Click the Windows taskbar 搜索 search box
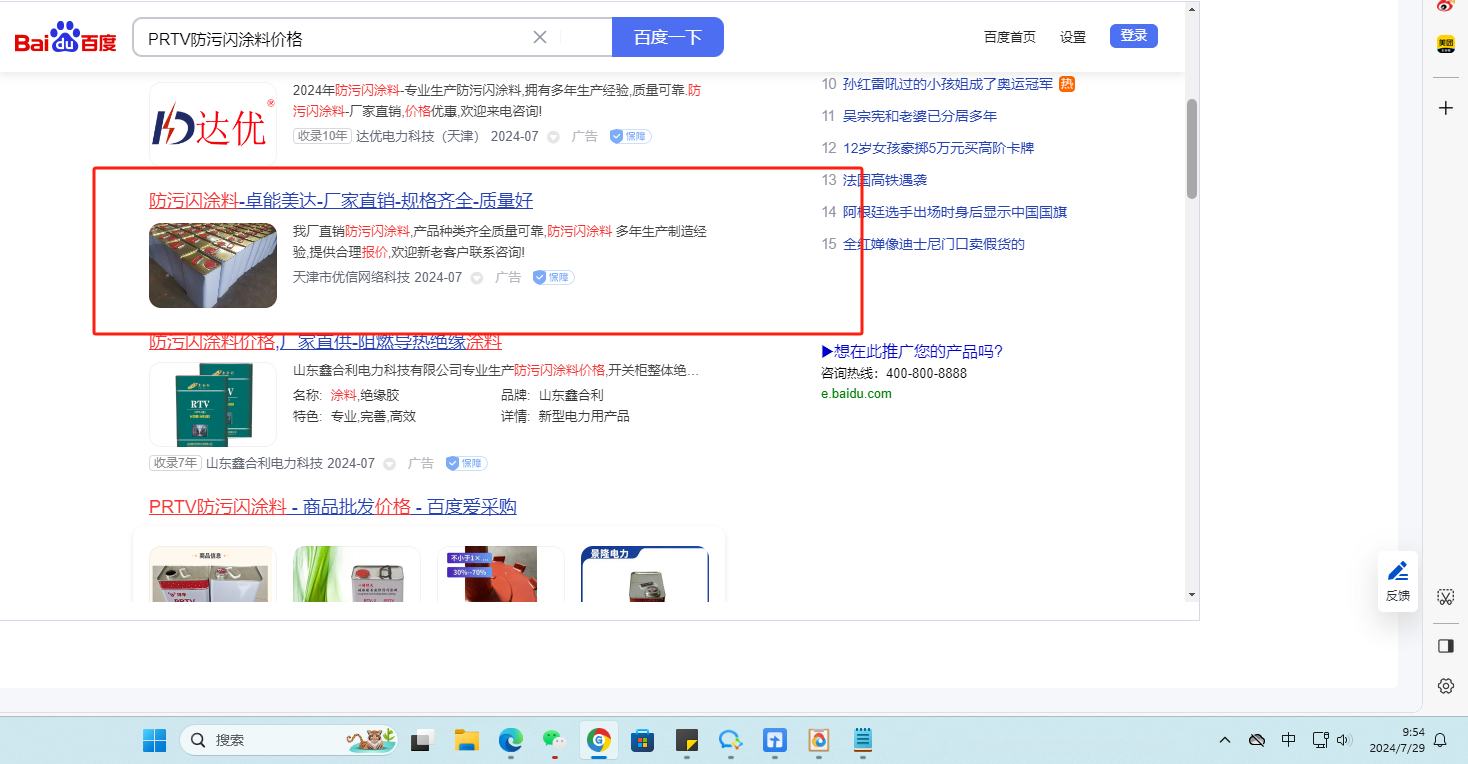This screenshot has width=1468, height=764. pyautogui.click(x=290, y=740)
